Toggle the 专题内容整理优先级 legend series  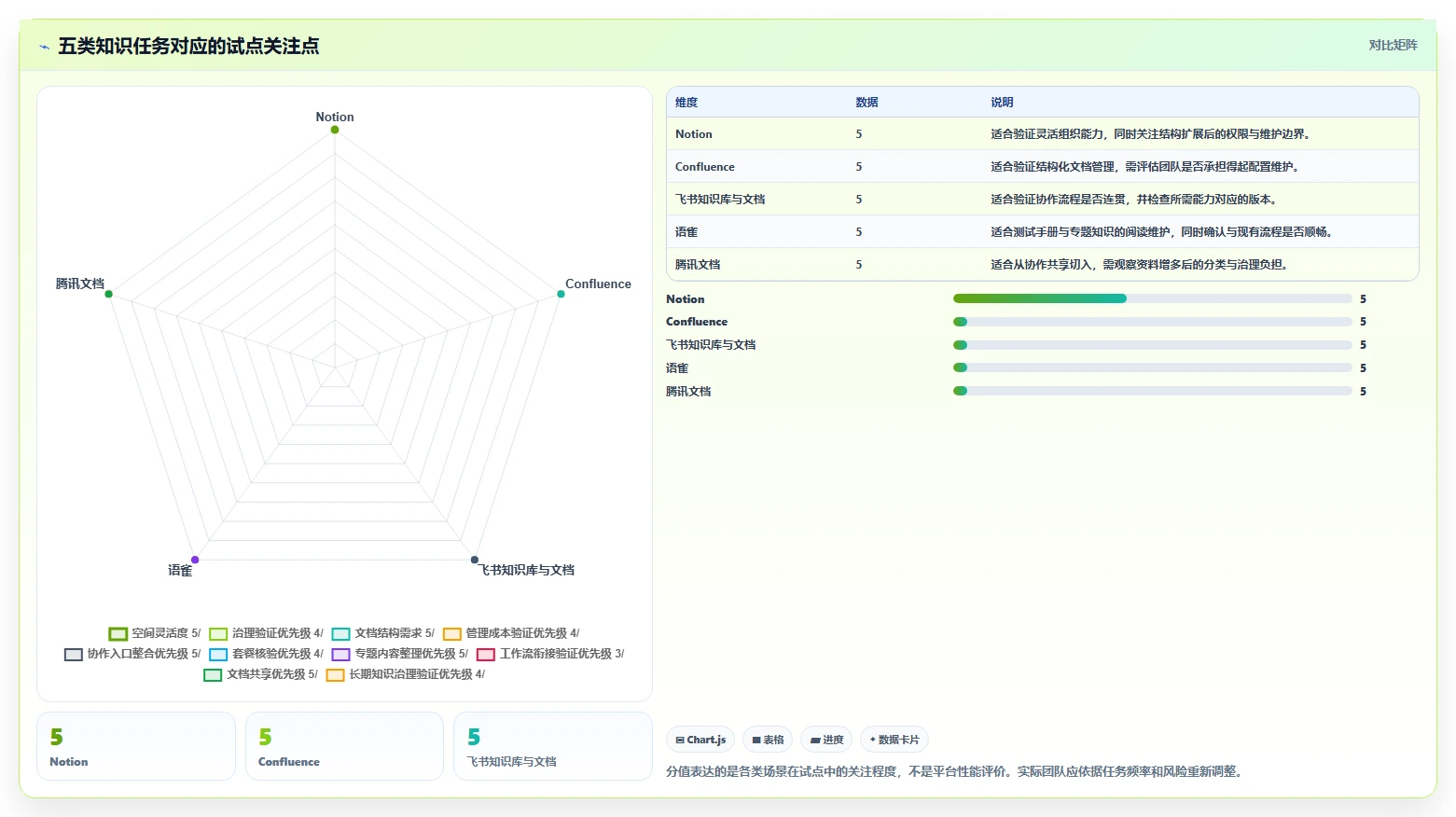point(400,654)
